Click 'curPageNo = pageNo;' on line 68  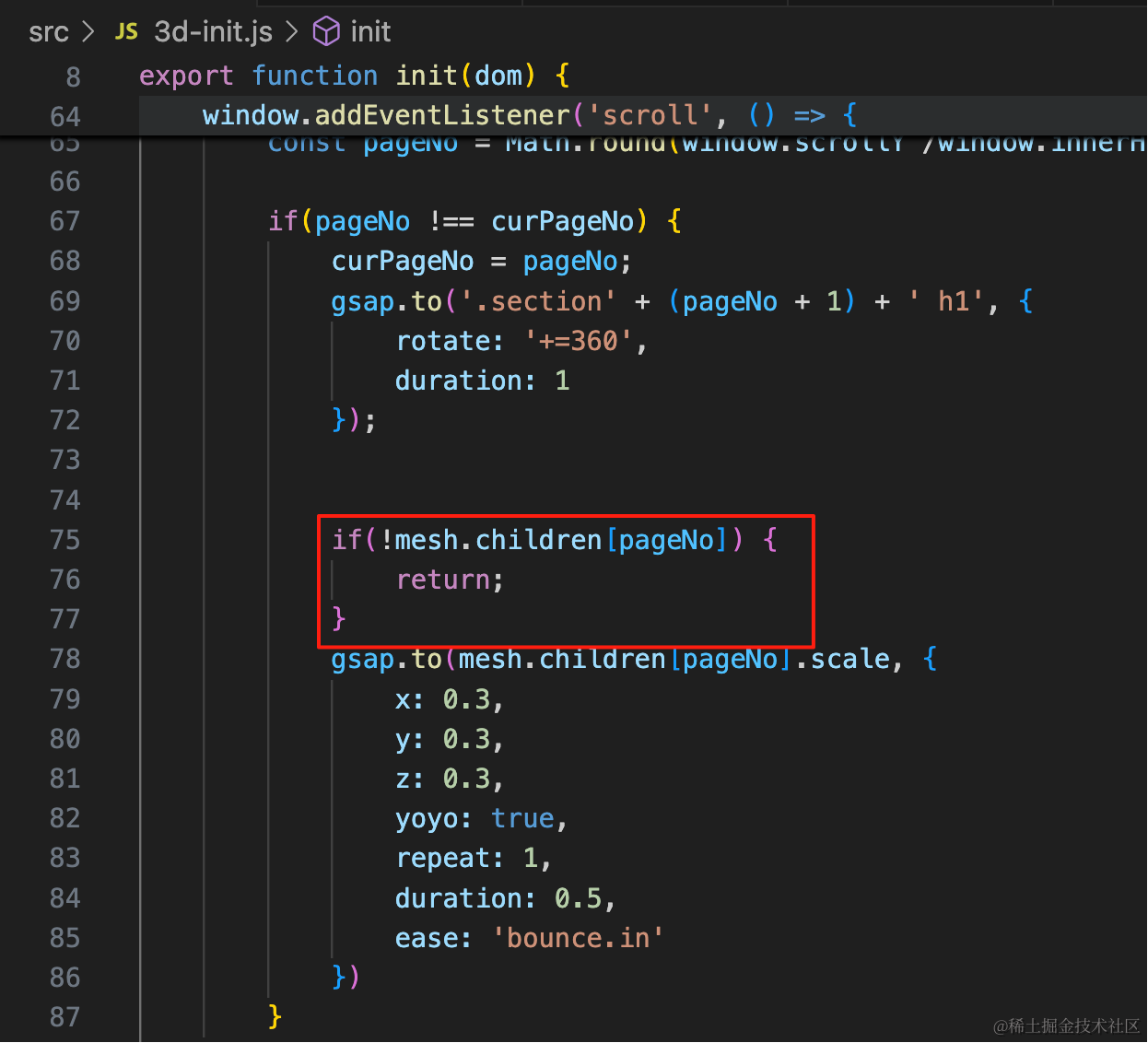(x=481, y=261)
